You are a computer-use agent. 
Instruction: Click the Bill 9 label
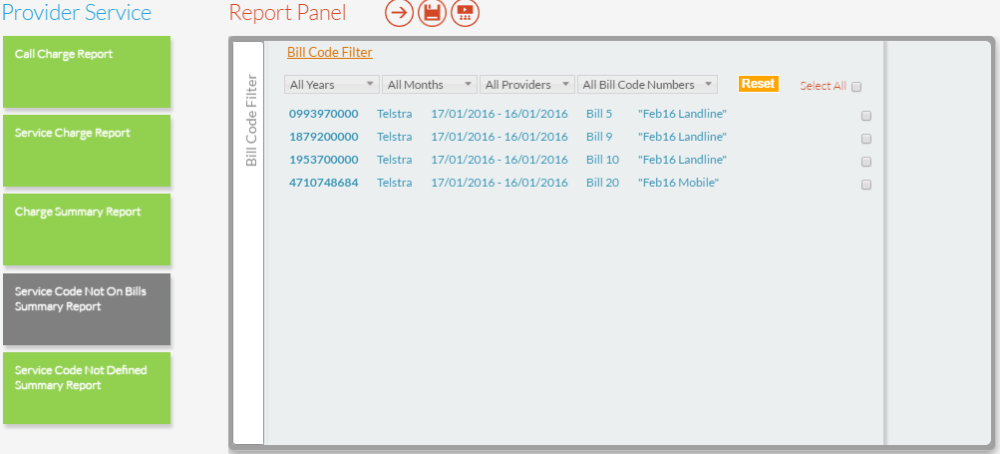tap(599, 137)
